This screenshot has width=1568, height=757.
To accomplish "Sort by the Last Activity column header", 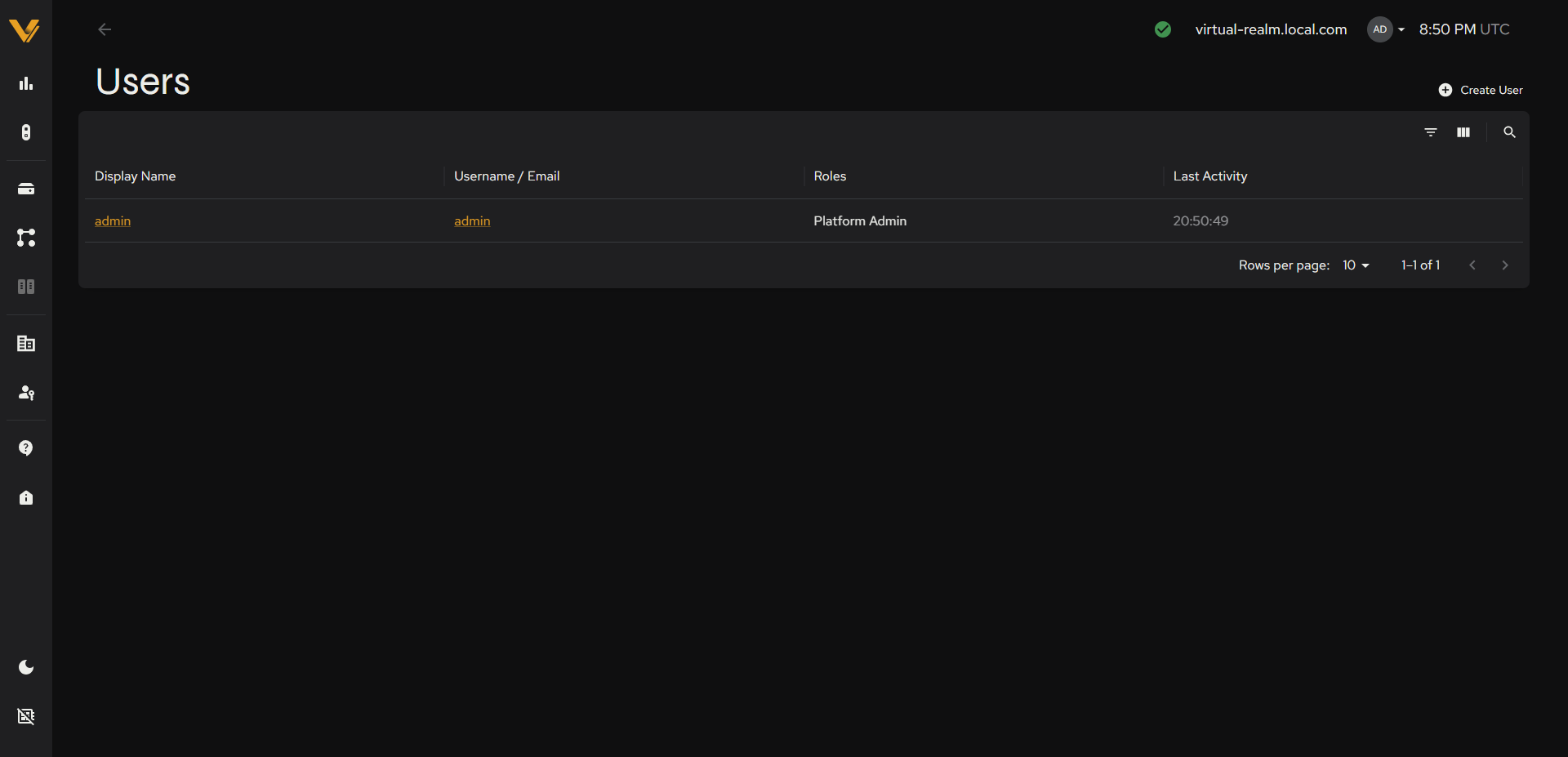I will 1210,176.
